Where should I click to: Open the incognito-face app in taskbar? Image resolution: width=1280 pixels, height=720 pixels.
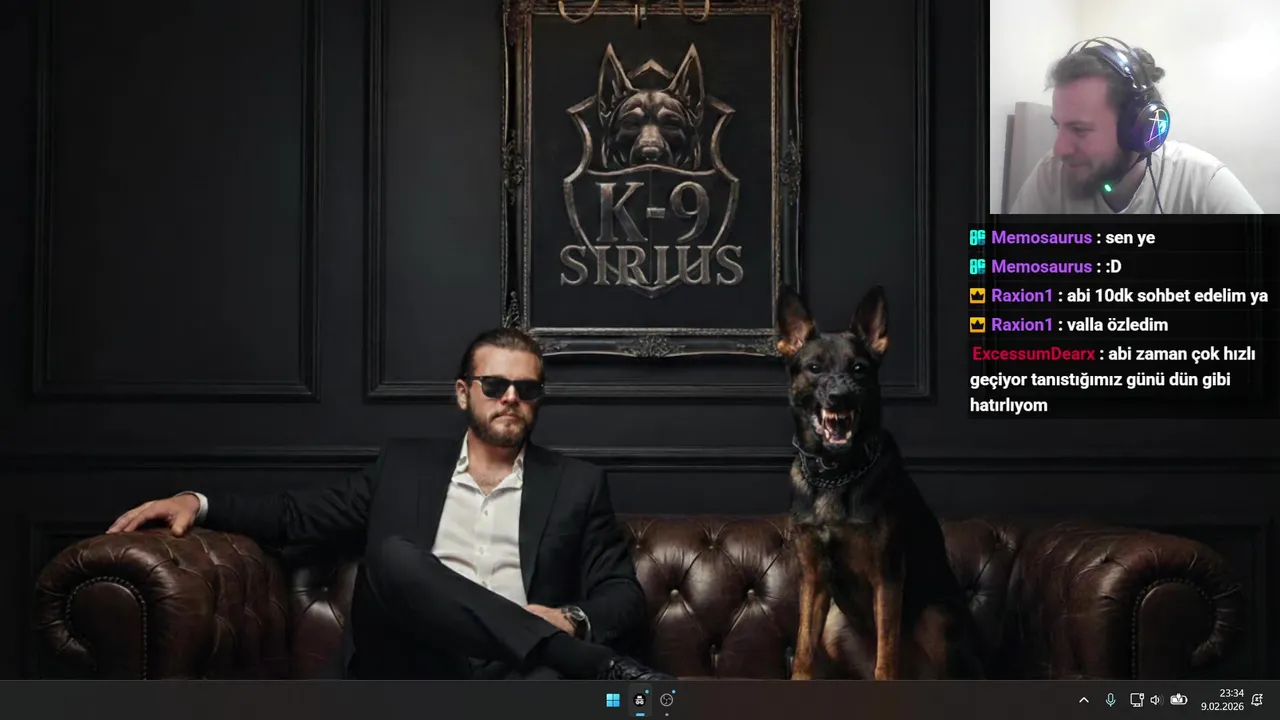640,700
